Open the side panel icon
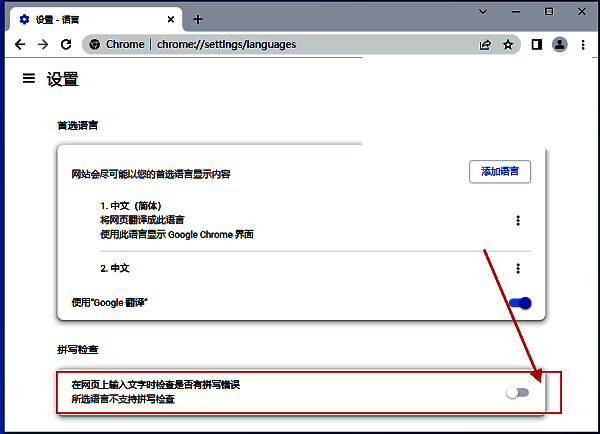 [x=536, y=44]
